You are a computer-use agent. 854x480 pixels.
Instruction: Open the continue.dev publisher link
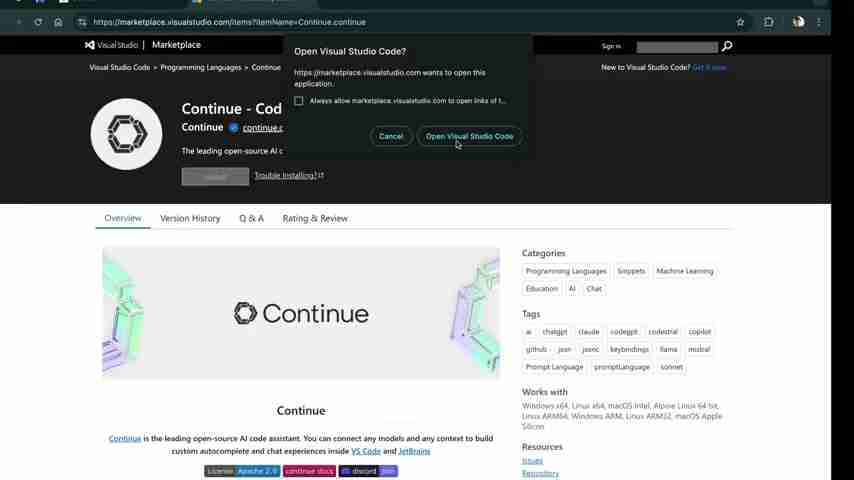(263, 127)
